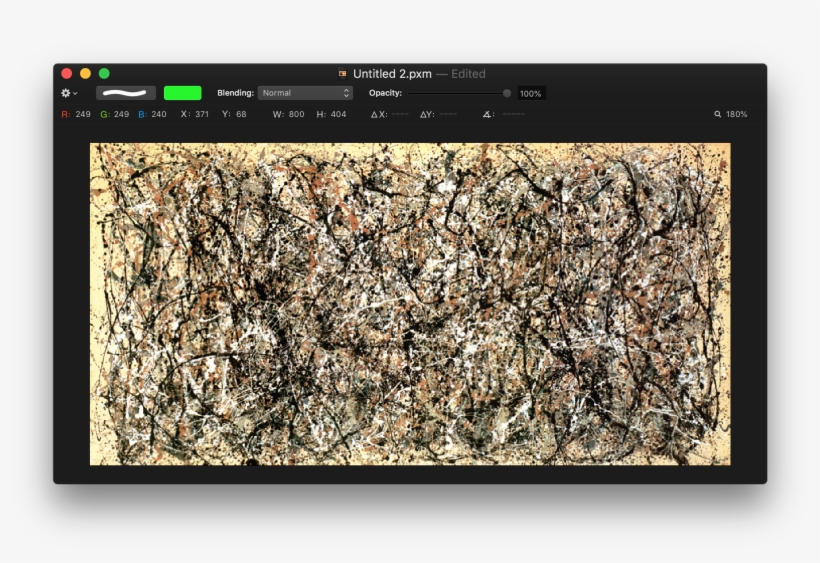Click the Y coordinate value 68
Viewport: 820px width, 563px height.
pyautogui.click(x=241, y=114)
